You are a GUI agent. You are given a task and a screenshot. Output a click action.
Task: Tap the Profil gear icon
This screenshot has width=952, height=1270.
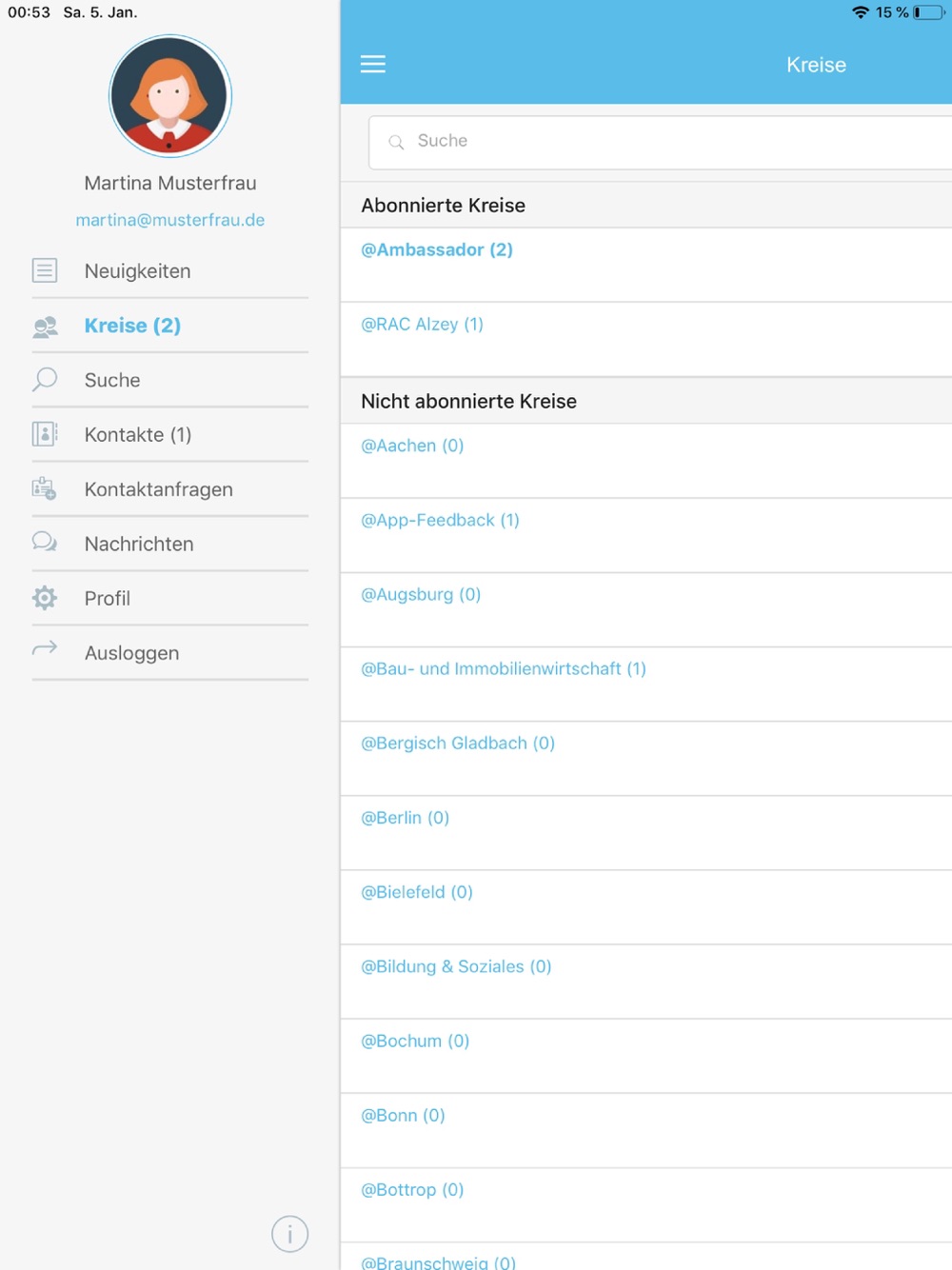click(x=45, y=598)
